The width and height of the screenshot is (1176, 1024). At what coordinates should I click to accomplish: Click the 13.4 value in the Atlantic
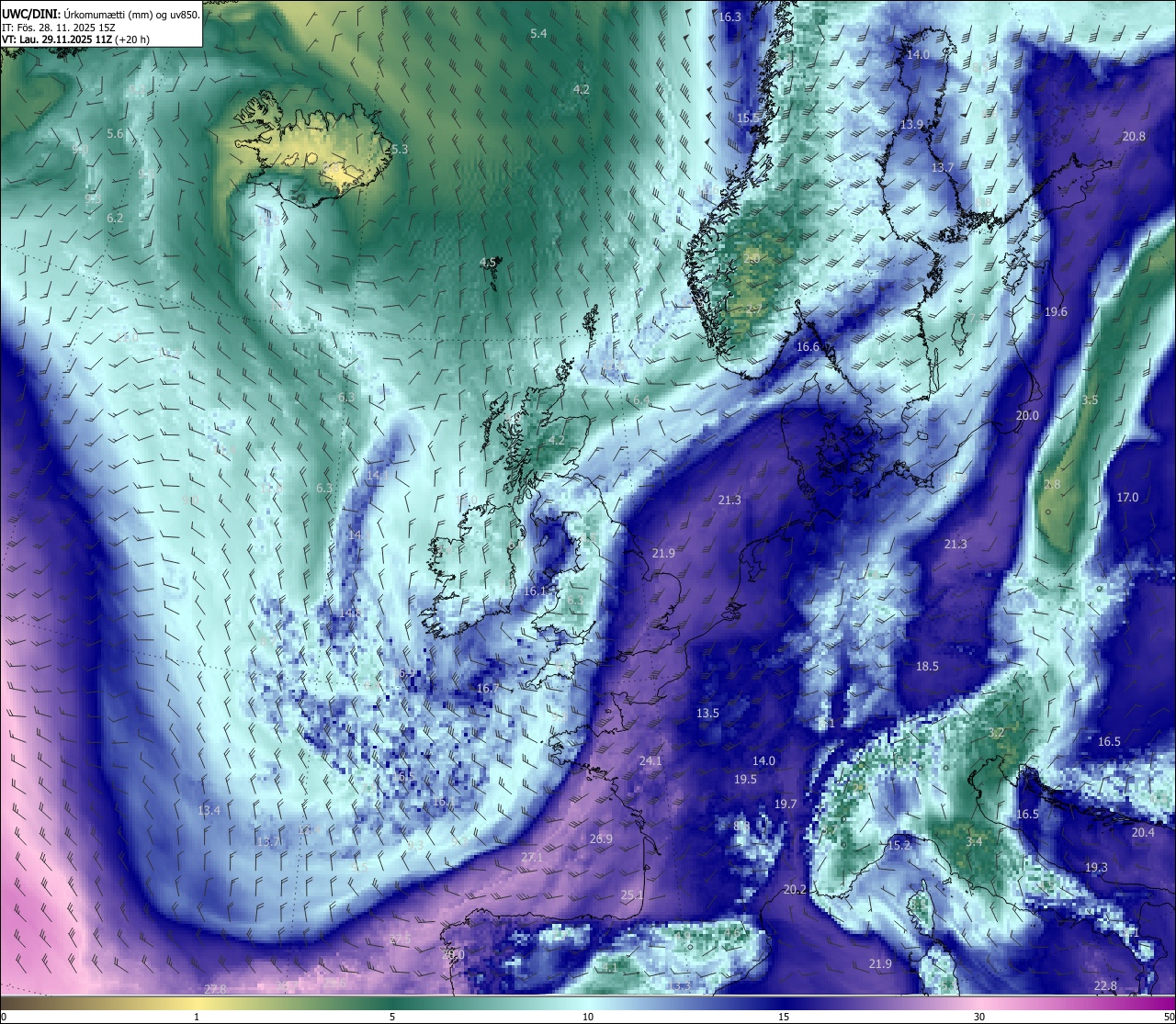[209, 810]
